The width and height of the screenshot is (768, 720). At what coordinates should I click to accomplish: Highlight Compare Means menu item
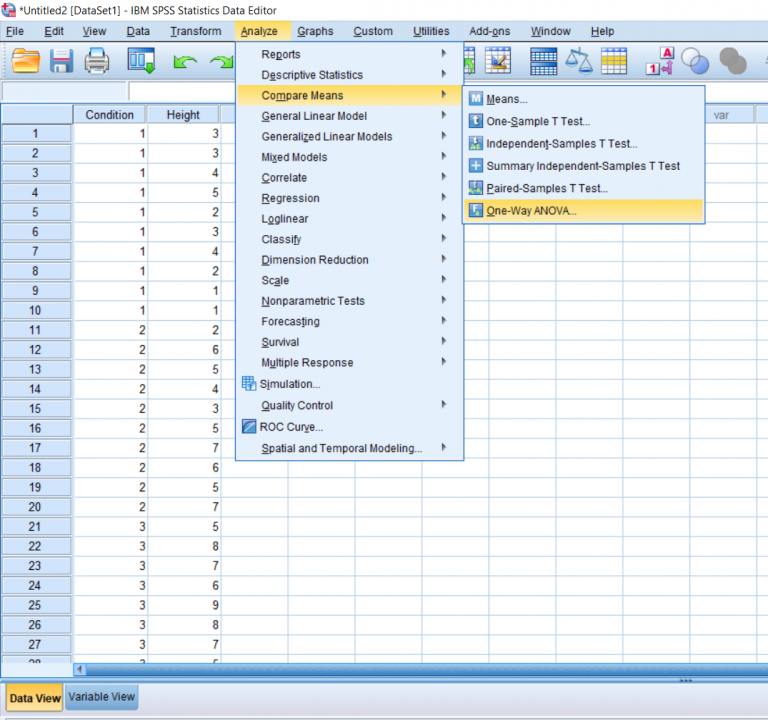click(349, 96)
